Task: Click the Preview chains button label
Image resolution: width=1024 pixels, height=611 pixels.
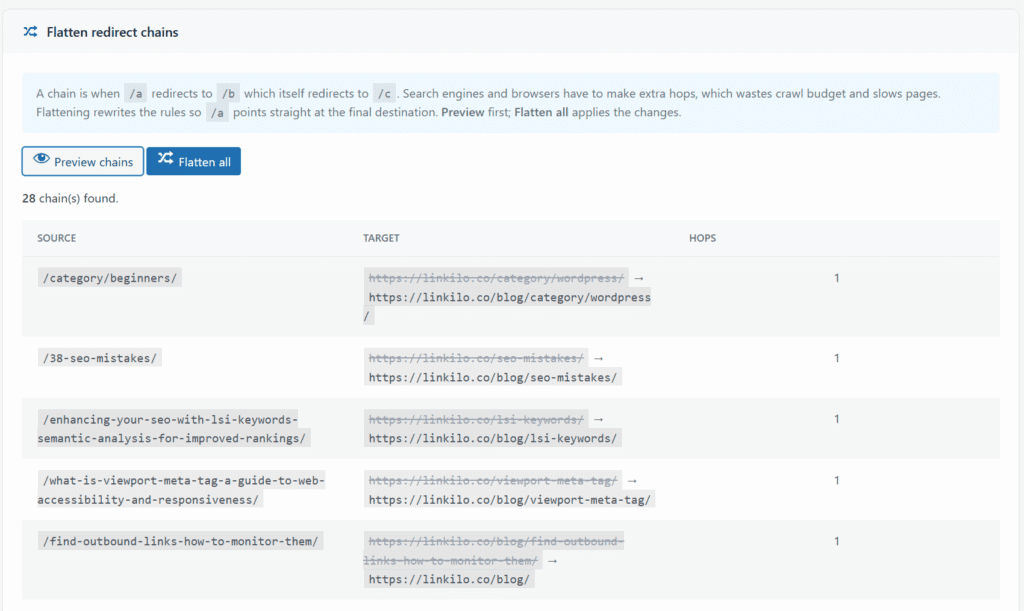Action: tap(93, 162)
